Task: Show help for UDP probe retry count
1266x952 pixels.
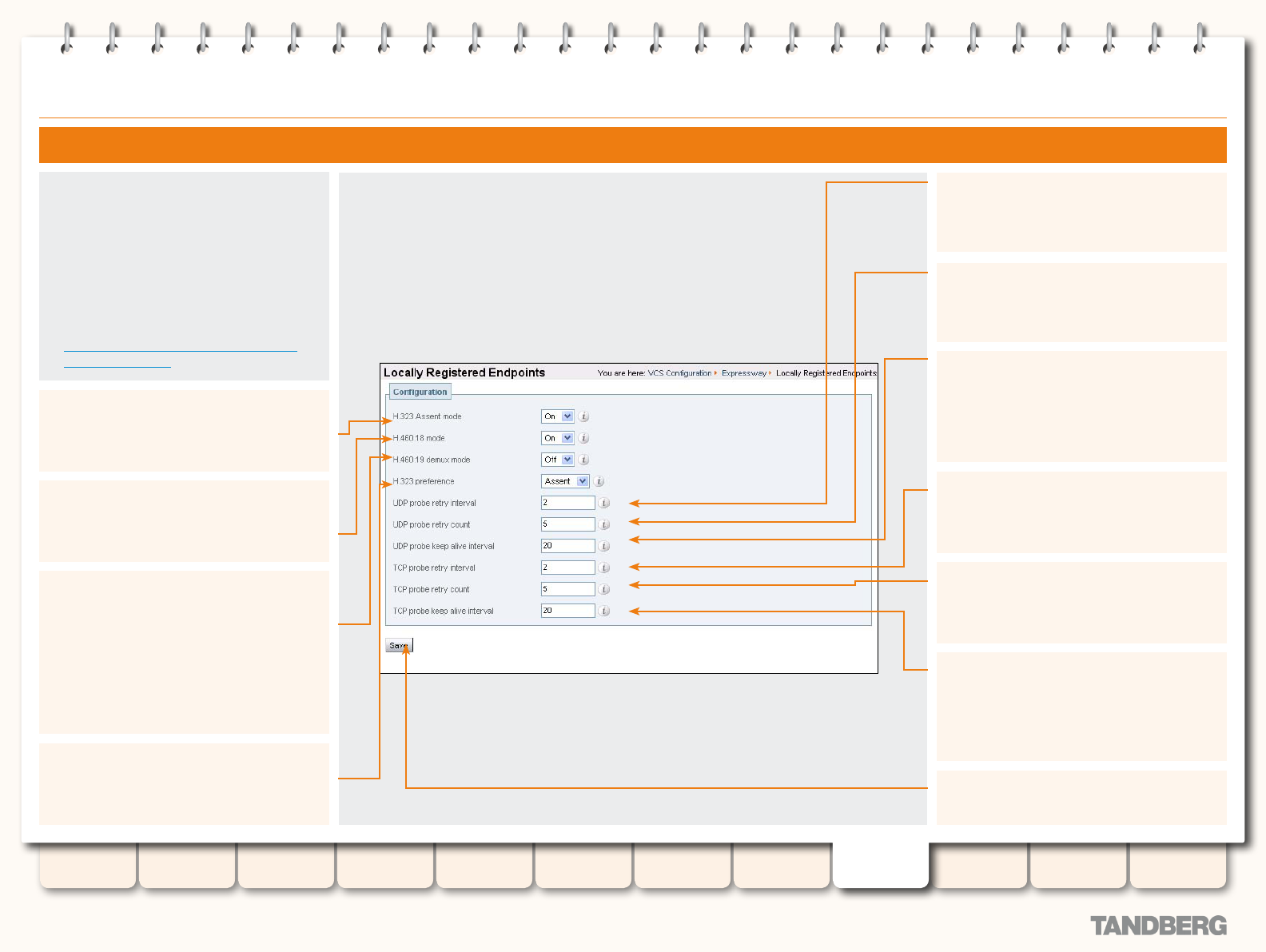Action: coord(604,524)
